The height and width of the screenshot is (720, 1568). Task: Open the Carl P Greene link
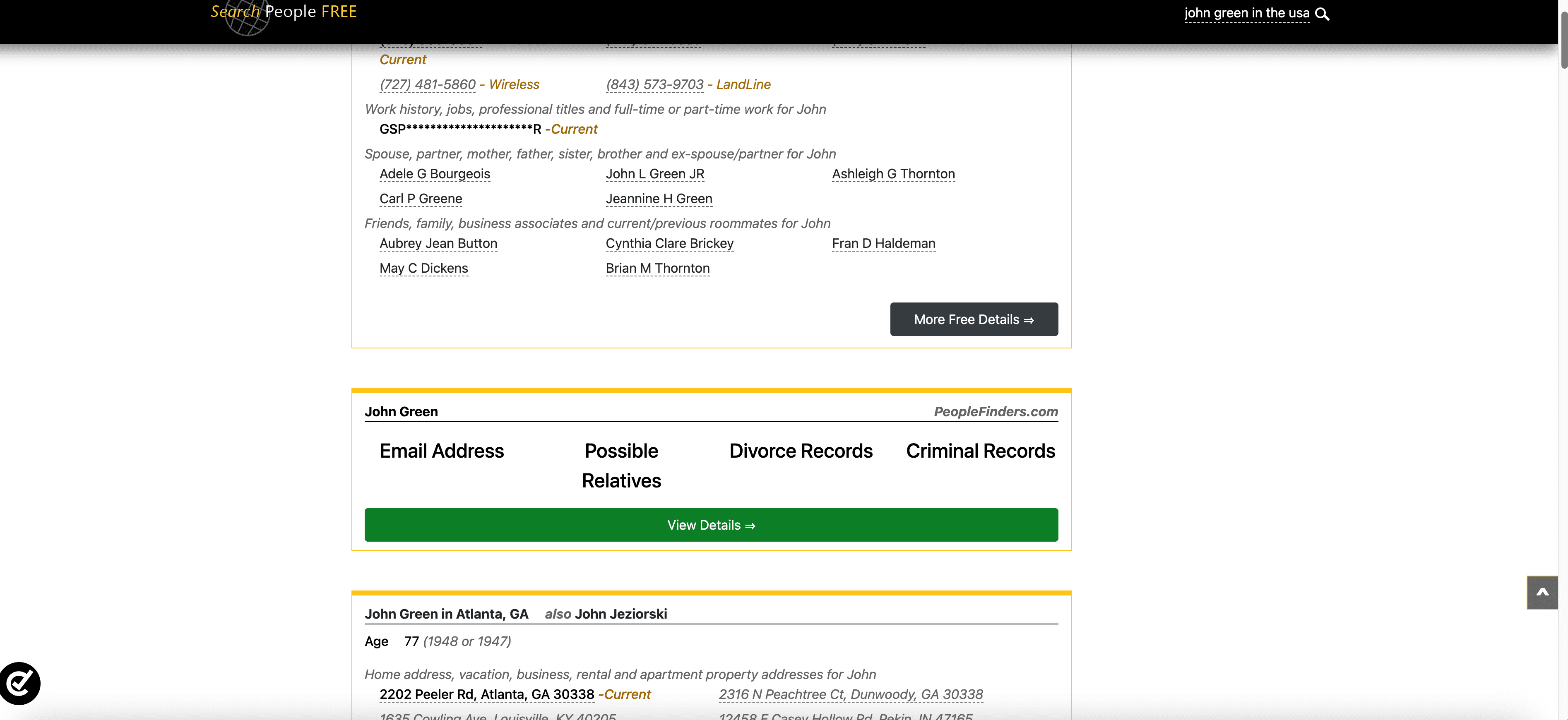click(x=421, y=199)
